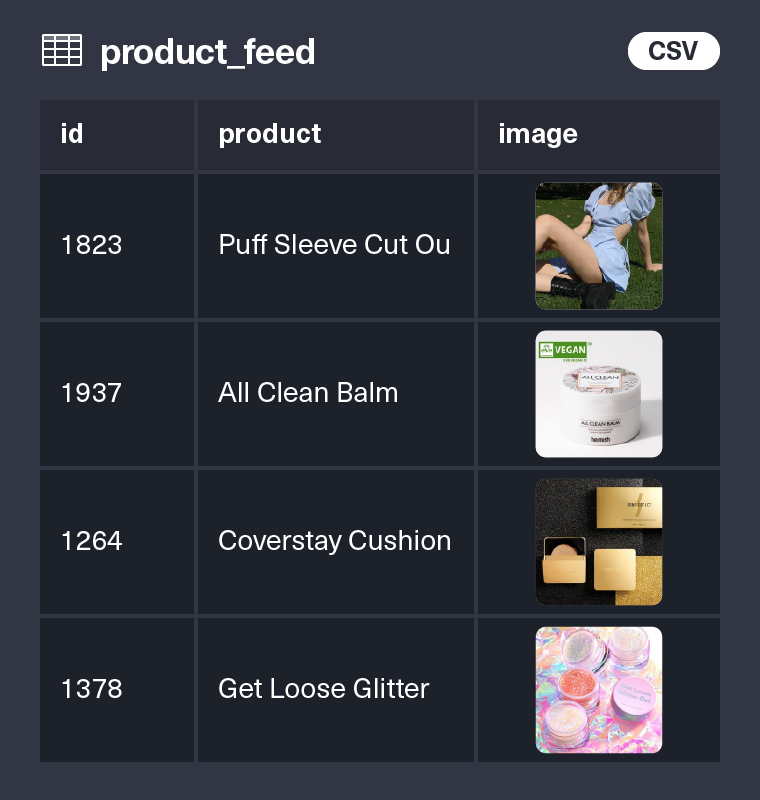Click the green VEGAN label in balm image
Screen dimensions: 760x800
[562, 350]
